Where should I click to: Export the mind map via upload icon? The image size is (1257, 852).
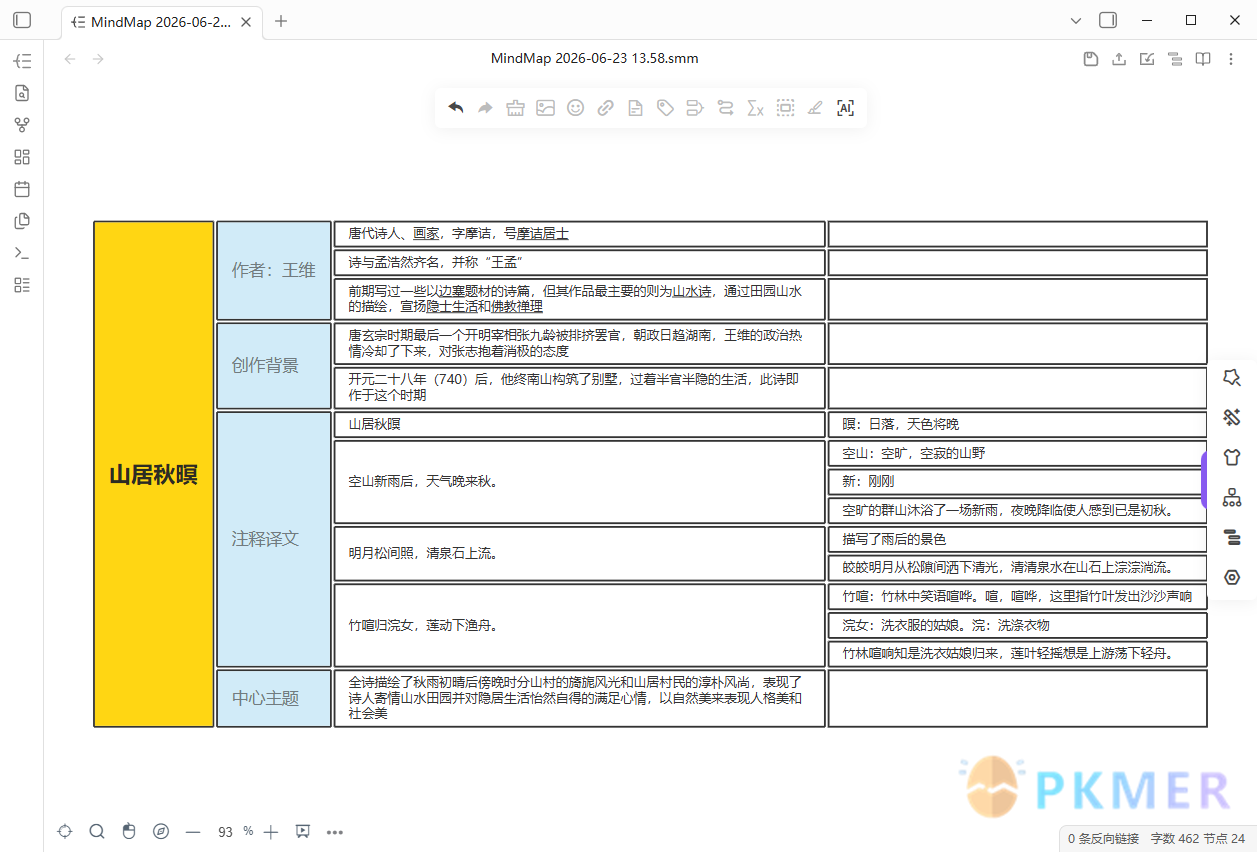click(x=1119, y=59)
